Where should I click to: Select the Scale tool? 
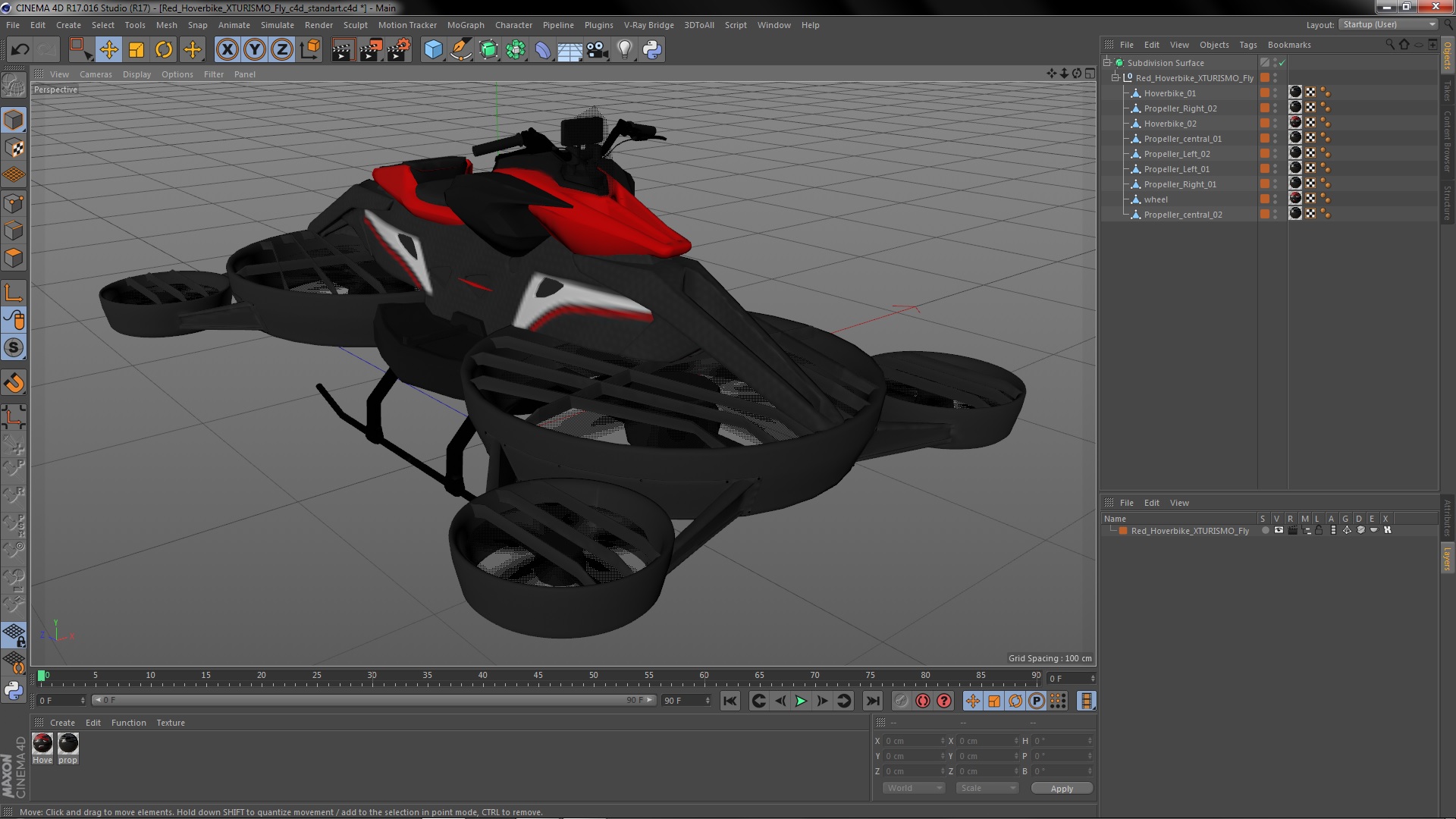tap(136, 50)
